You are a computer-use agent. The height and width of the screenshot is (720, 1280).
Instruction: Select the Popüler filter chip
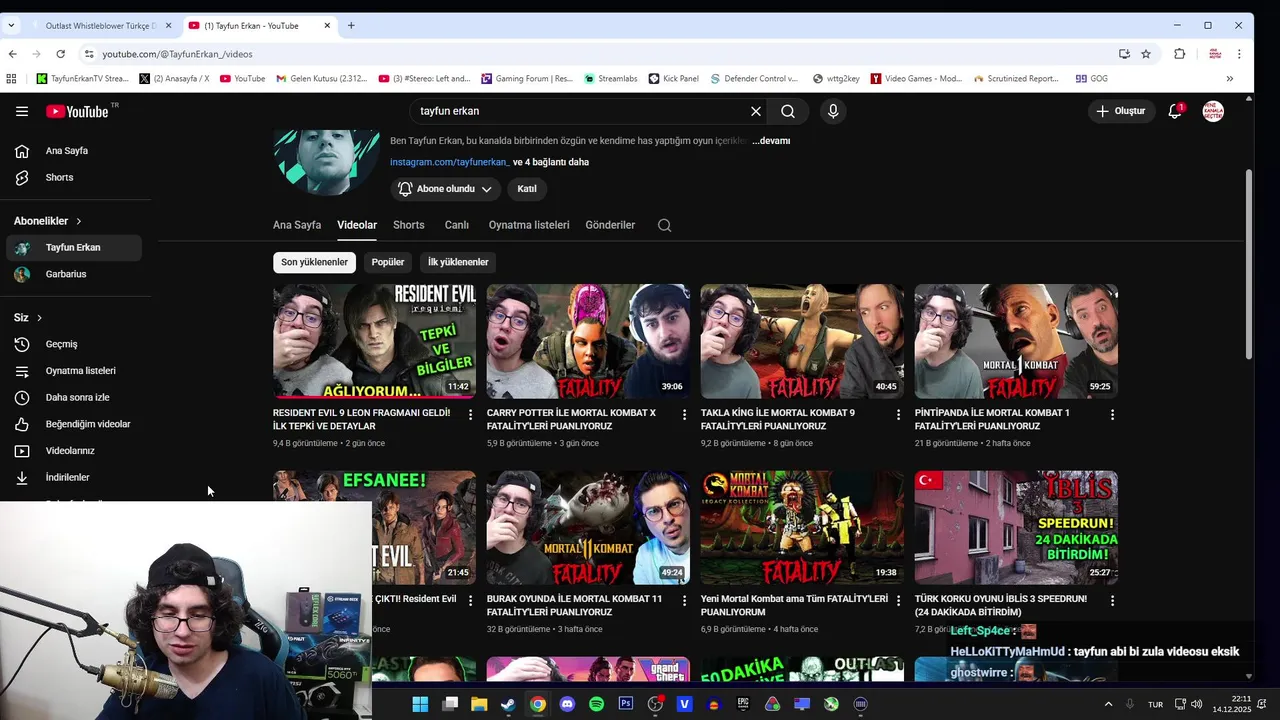coord(388,262)
